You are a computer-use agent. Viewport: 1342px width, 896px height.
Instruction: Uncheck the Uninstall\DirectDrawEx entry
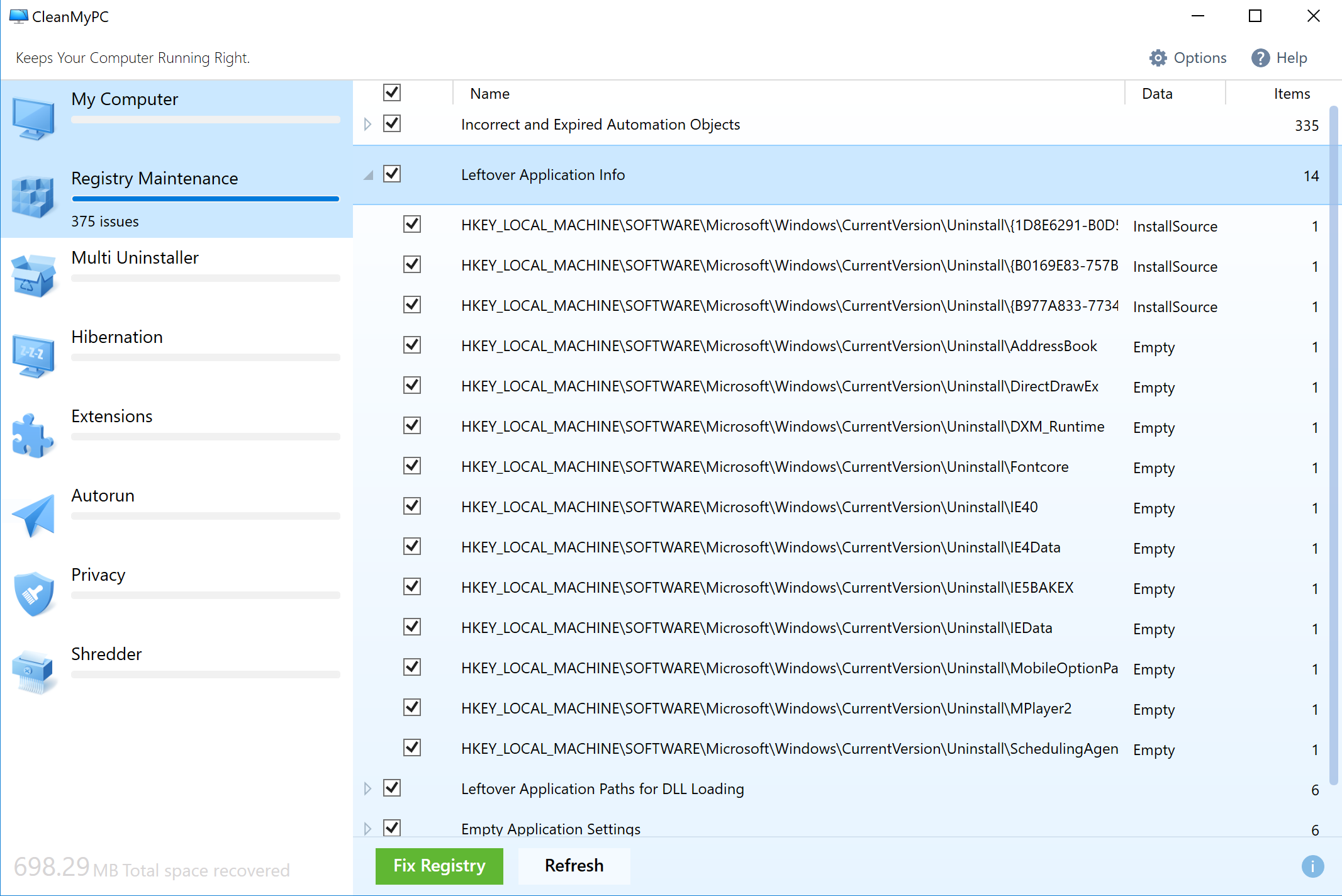(x=412, y=385)
